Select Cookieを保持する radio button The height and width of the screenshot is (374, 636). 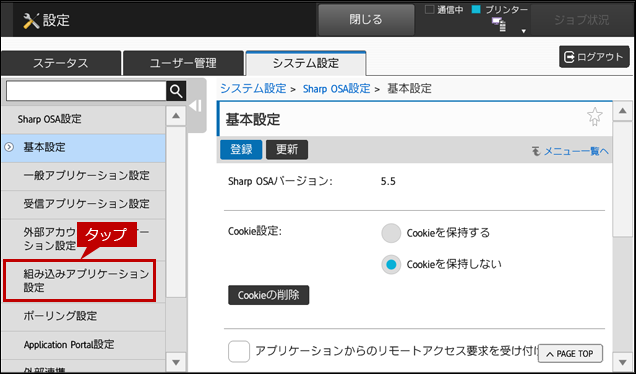391,233
